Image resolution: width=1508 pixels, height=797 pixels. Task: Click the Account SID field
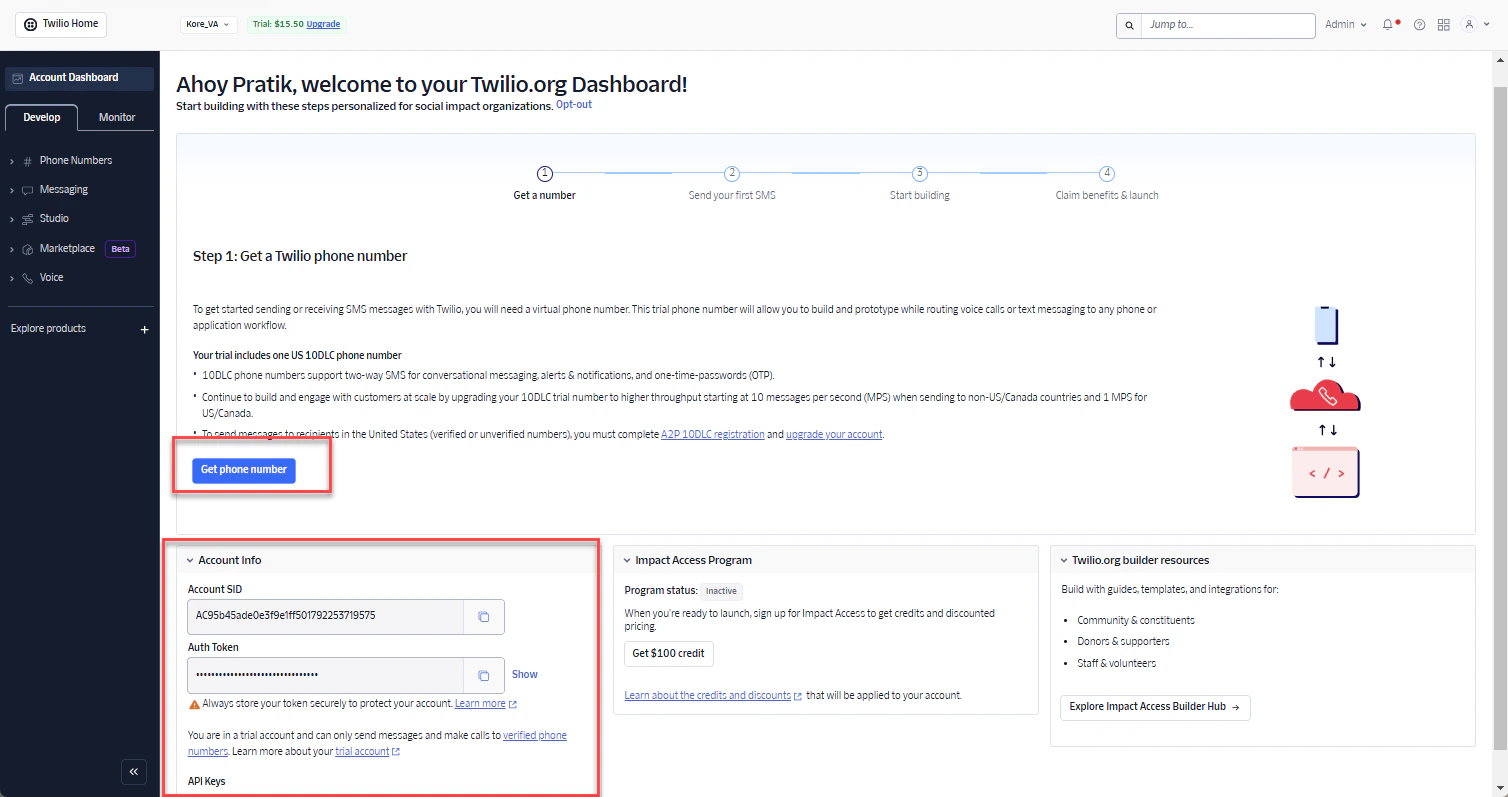[325, 616]
